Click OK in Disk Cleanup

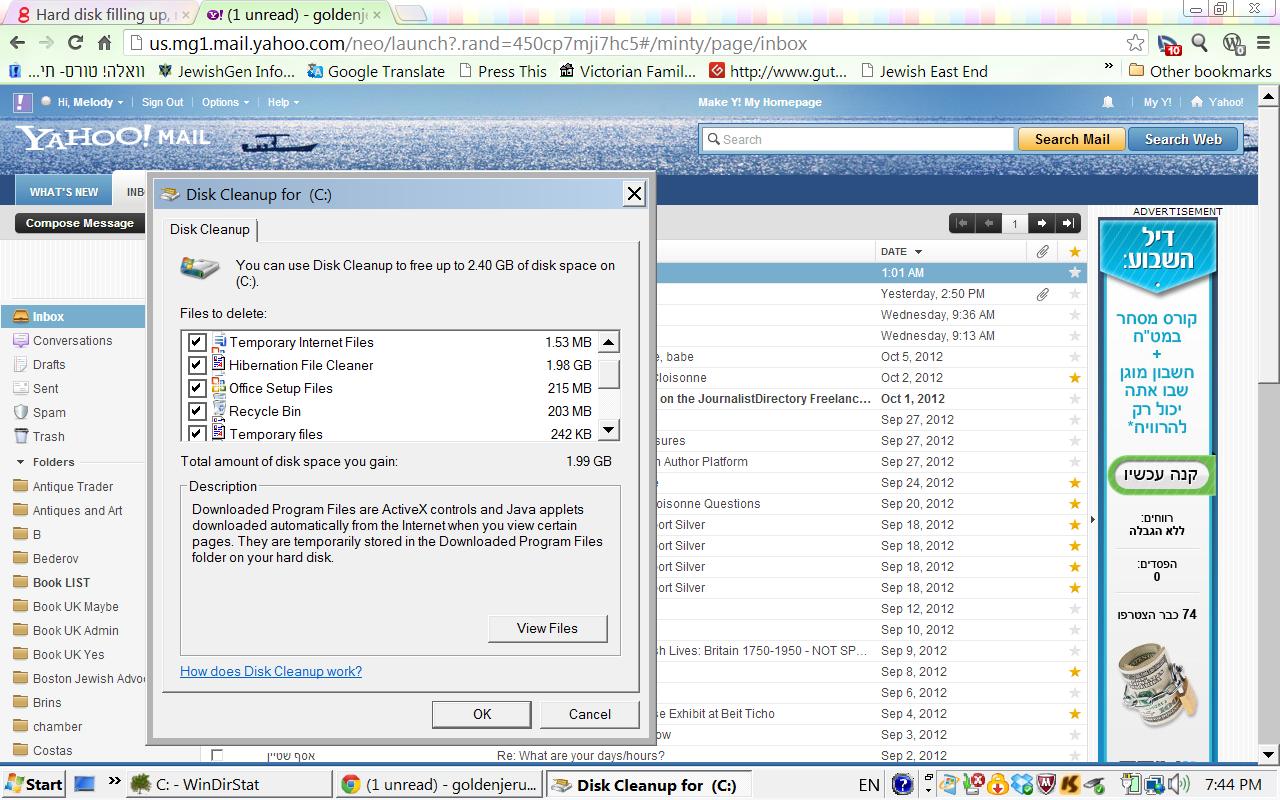[x=482, y=714]
